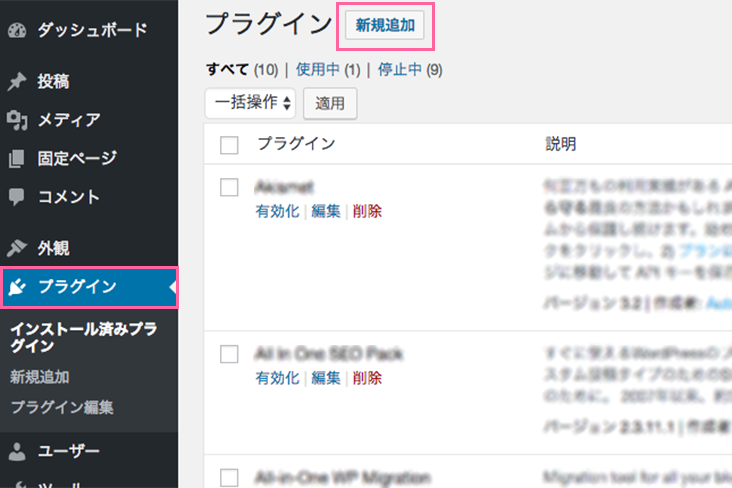
Task: Click the media icon next to メディア
Action: click(17, 120)
